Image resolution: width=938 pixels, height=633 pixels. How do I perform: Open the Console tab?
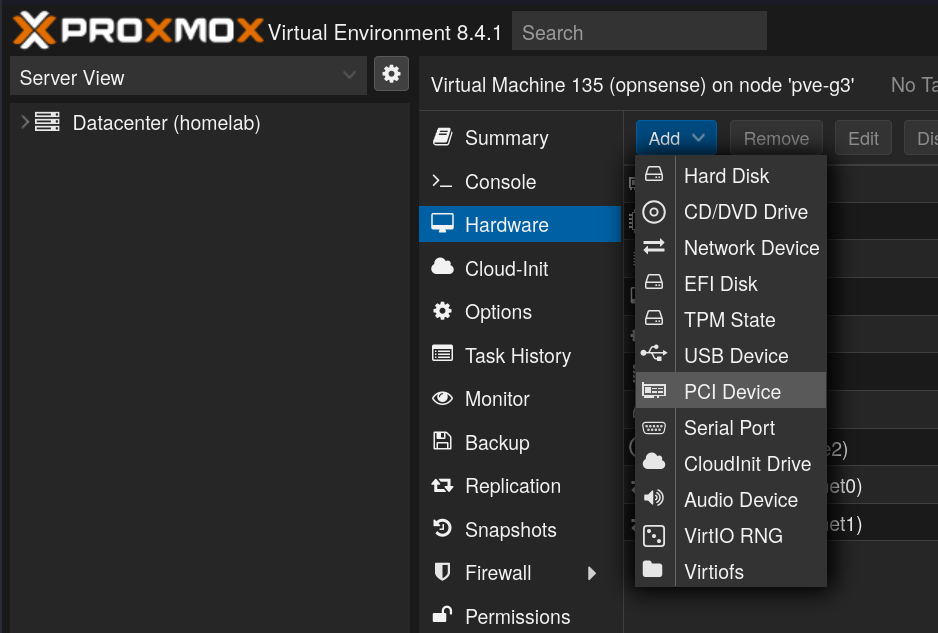(500, 182)
